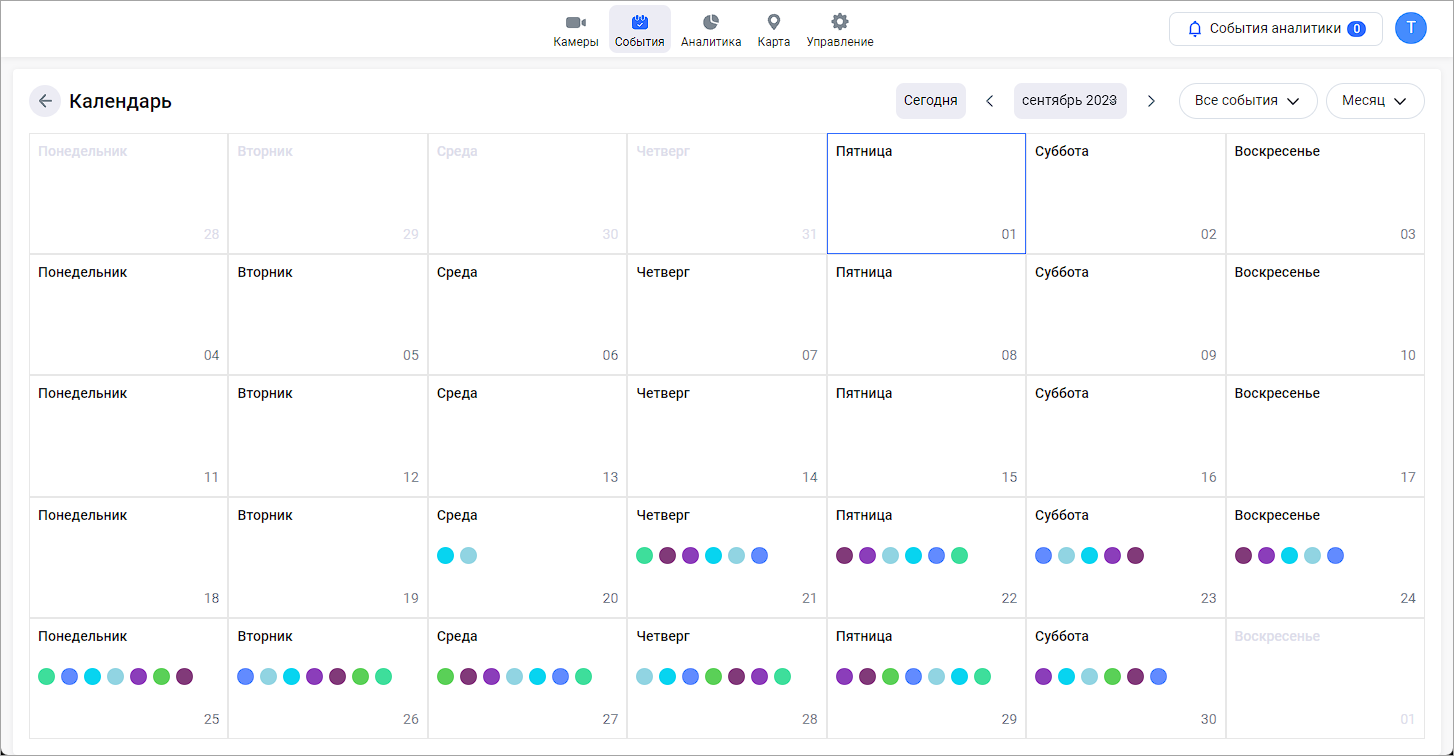Viewport: 1454px width, 756px height.
Task: Open Управление gear settings icon
Action: pyautogui.click(x=840, y=22)
